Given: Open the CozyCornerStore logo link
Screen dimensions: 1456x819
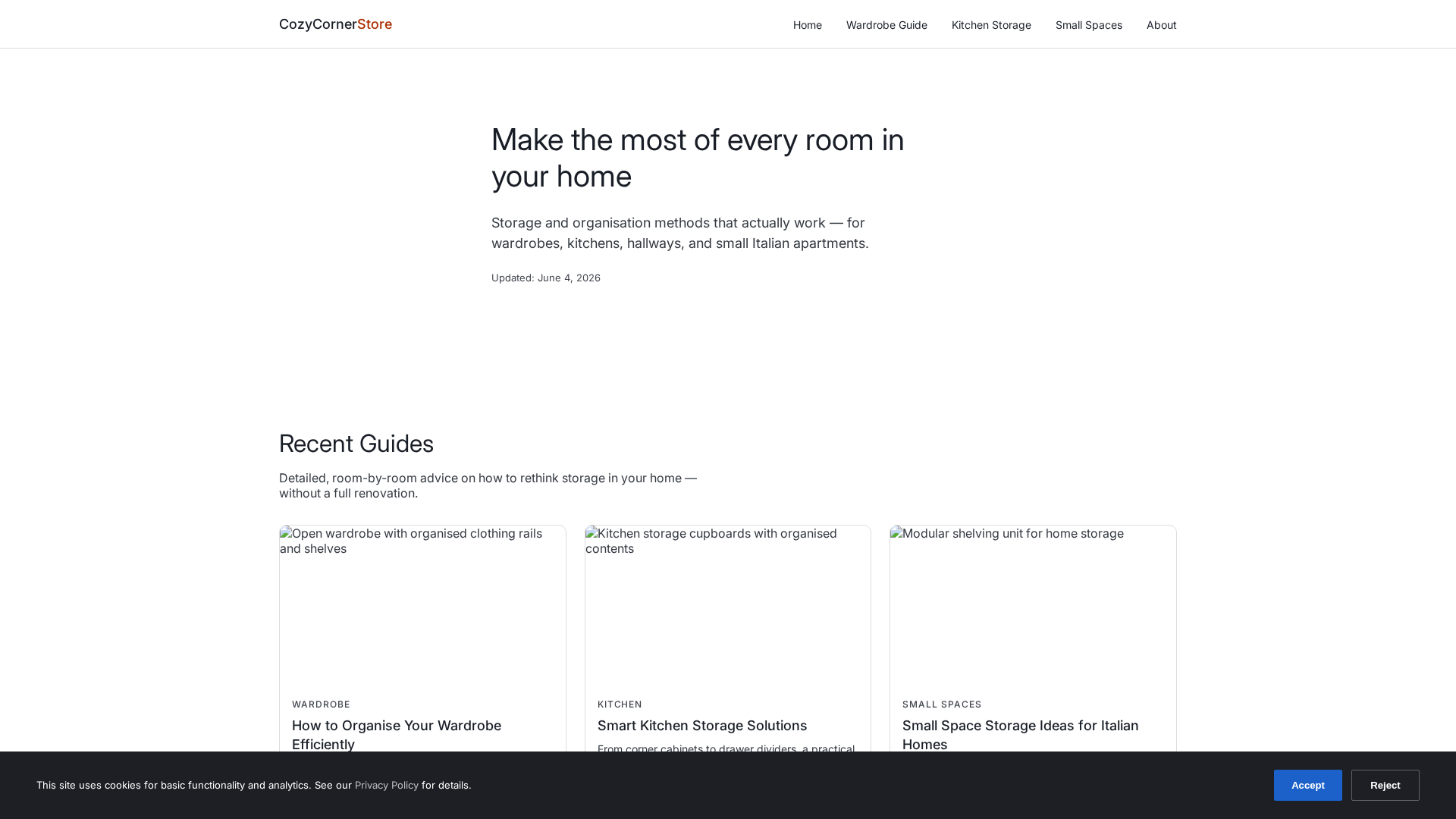Looking at the screenshot, I should click(335, 24).
